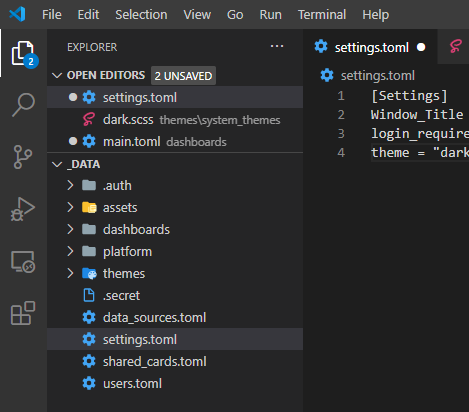Click unsaved dot on settings.toml tab
This screenshot has width=469, height=412.
click(x=421, y=47)
